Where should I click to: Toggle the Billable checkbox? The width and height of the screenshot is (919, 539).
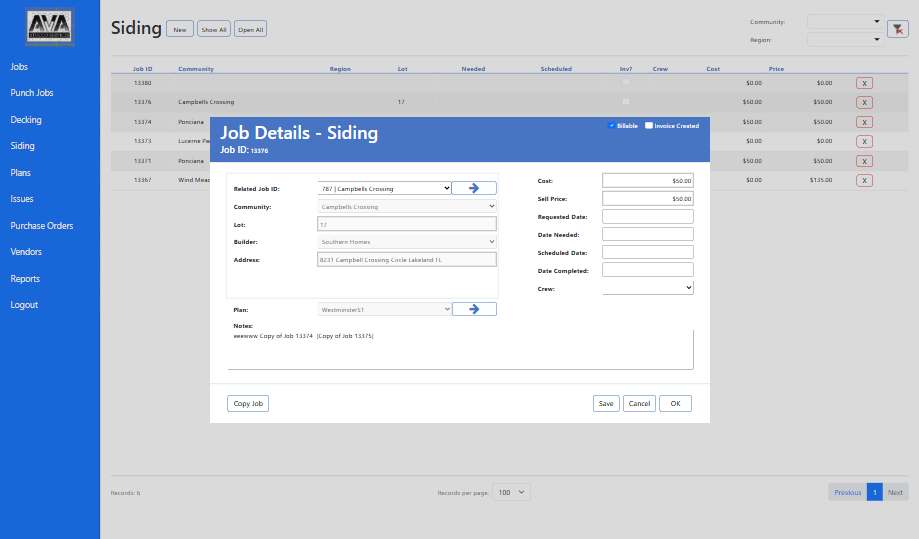click(611, 126)
